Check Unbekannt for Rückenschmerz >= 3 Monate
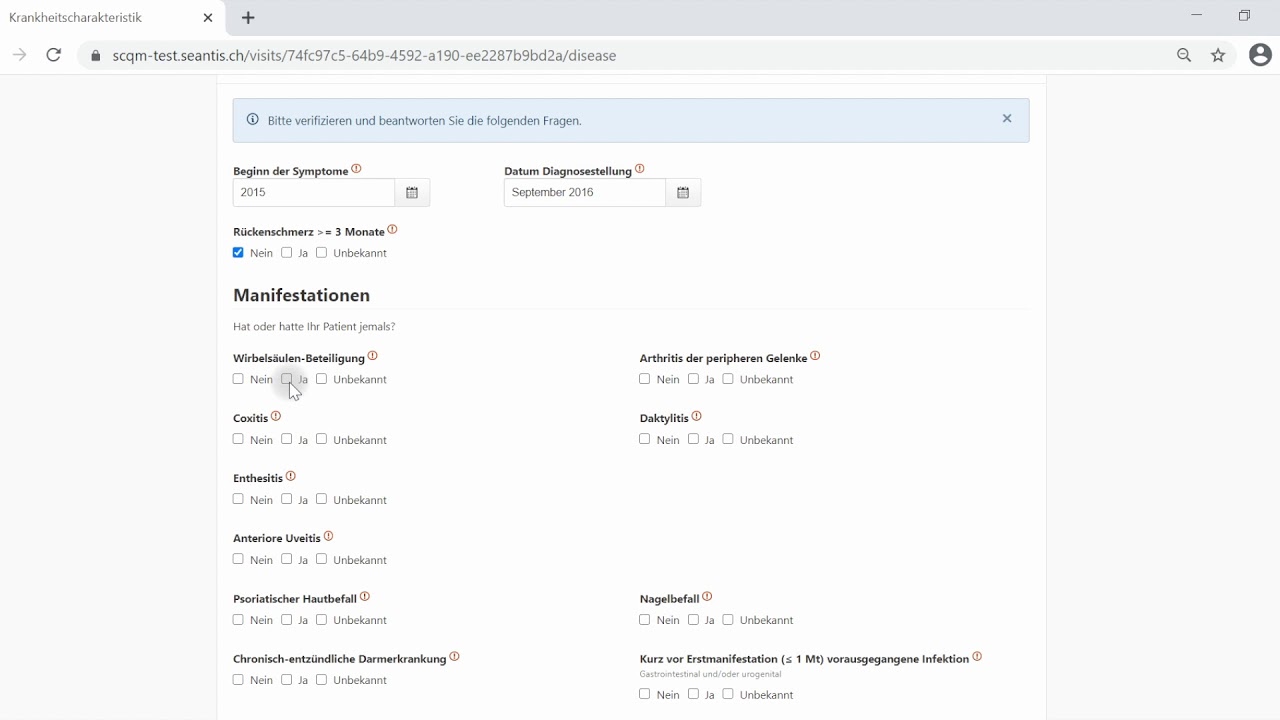 322,252
